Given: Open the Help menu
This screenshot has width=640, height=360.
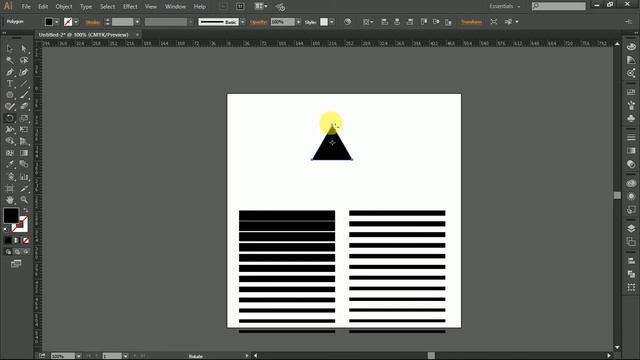Looking at the screenshot, I should tap(200, 7).
